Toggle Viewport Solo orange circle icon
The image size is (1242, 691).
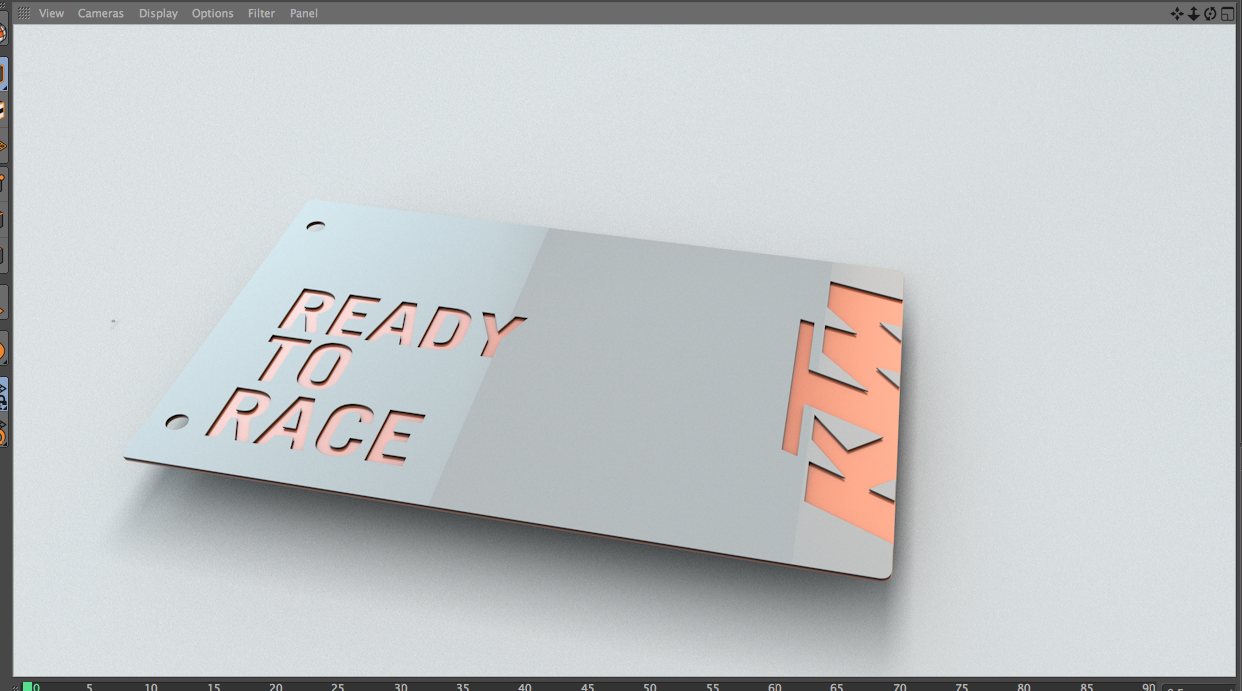point(3,352)
